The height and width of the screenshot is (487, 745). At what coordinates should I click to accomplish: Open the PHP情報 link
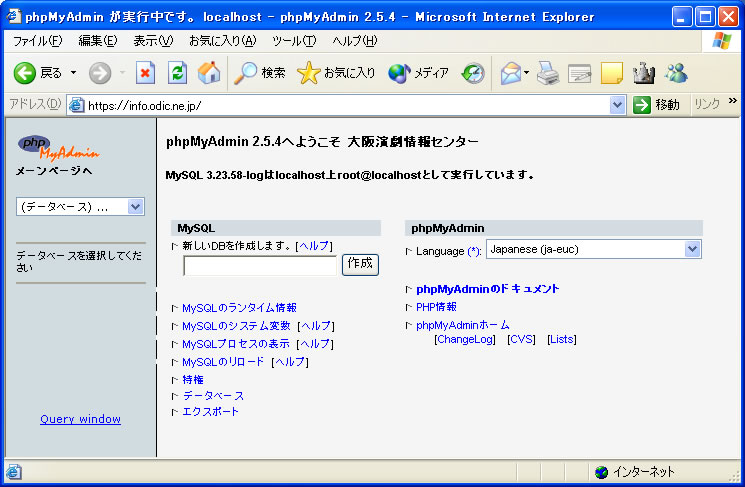[436, 307]
